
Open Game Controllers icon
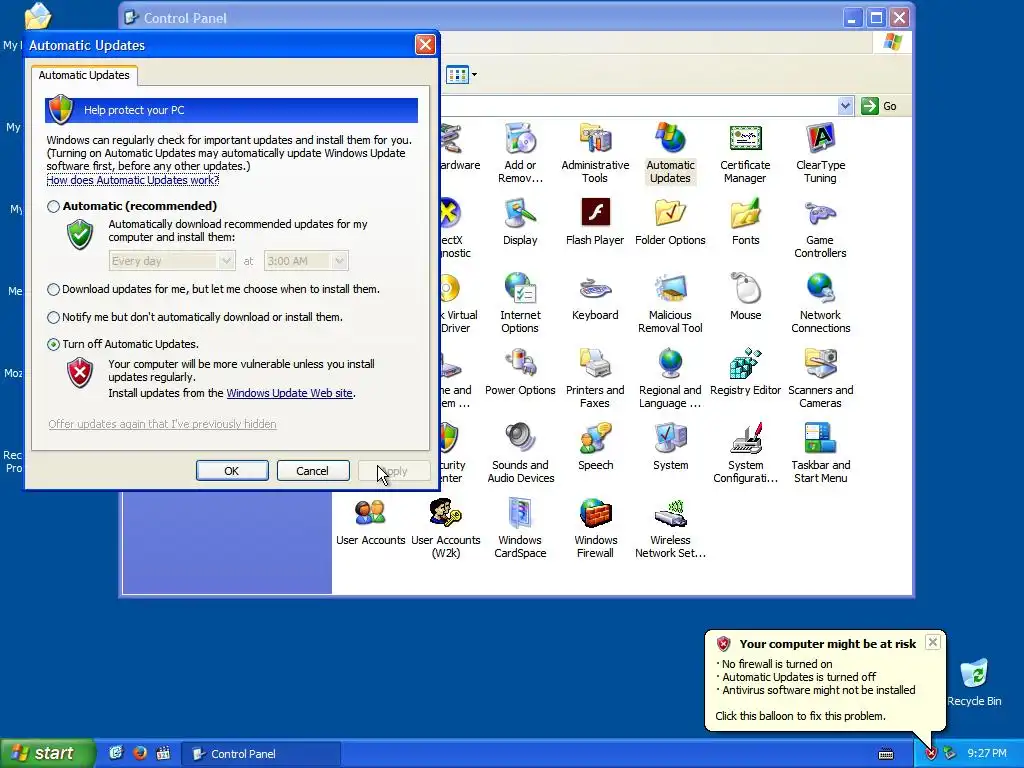(x=820, y=229)
